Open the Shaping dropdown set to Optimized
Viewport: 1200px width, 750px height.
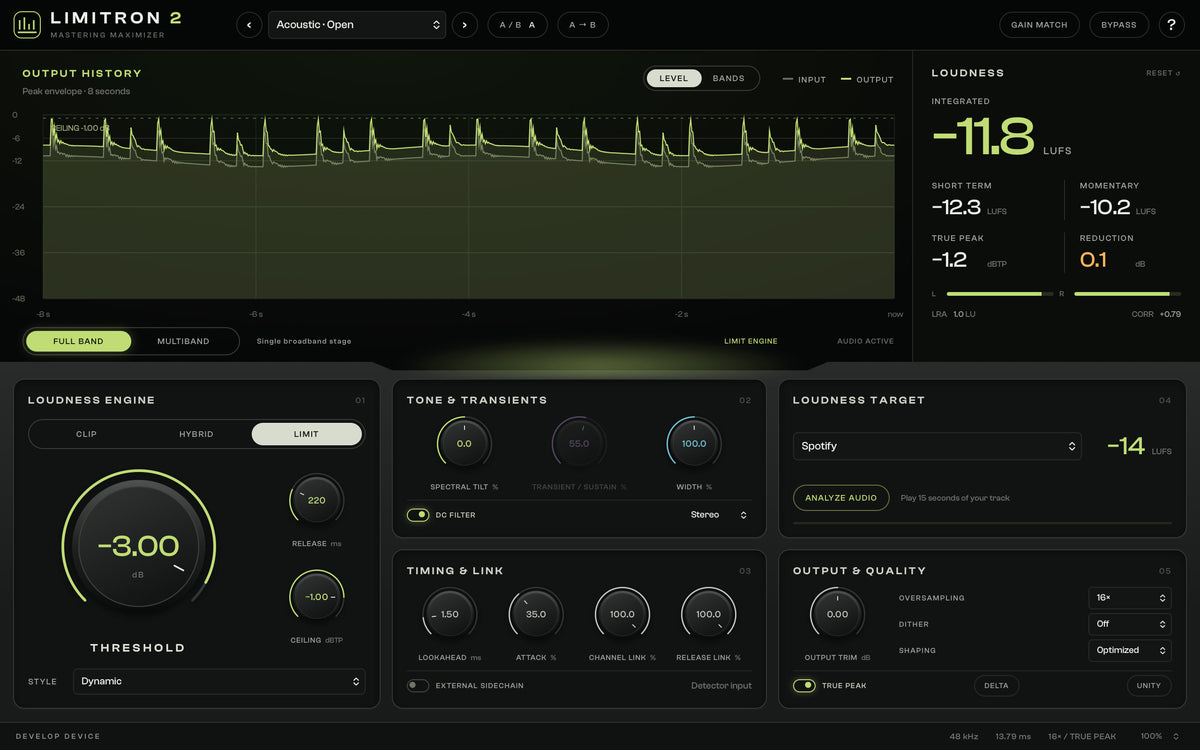coord(1130,650)
